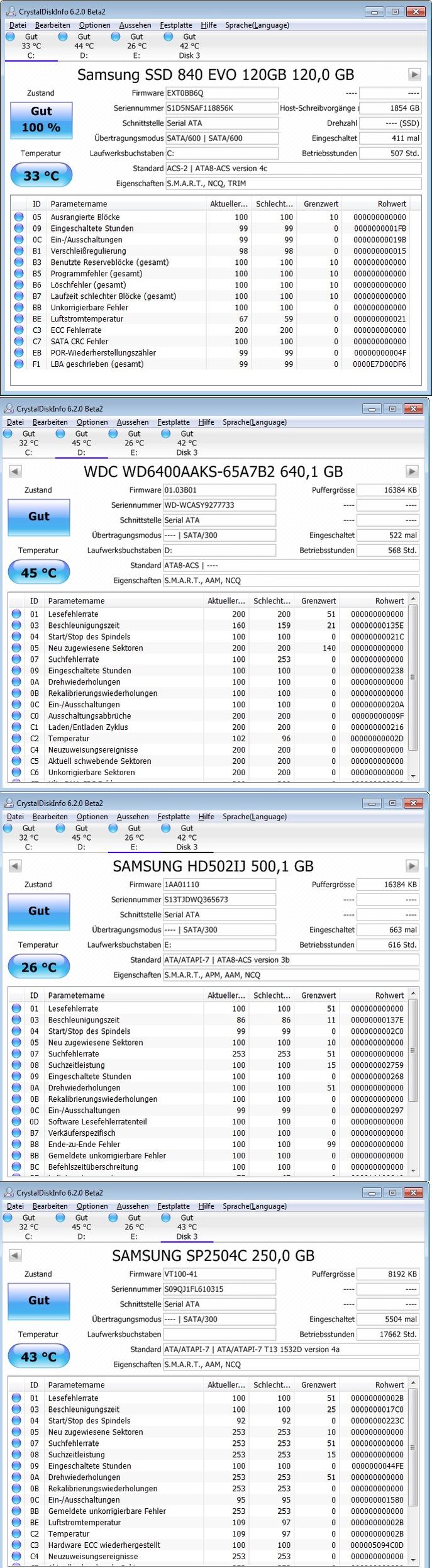The image size is (432, 1568).
Task: Open Festplatte menu in the Samsung SSD 840 EVO window
Action: pos(176,25)
